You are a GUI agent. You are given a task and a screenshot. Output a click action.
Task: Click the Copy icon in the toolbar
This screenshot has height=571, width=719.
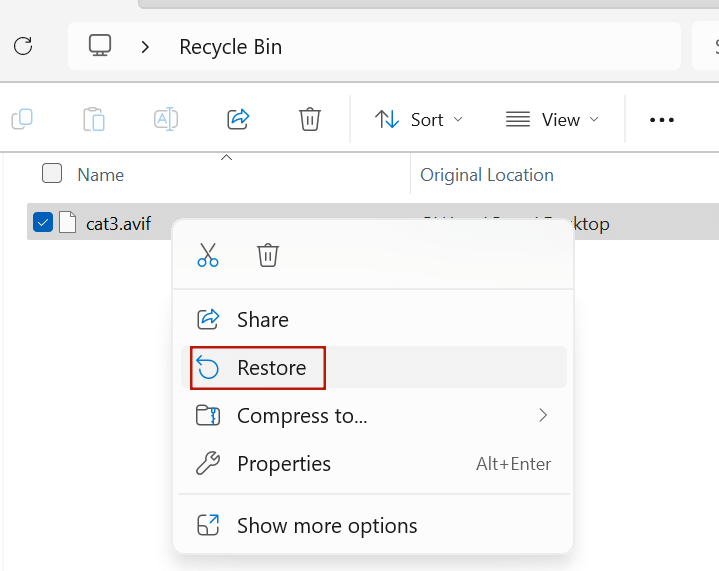click(x=22, y=120)
